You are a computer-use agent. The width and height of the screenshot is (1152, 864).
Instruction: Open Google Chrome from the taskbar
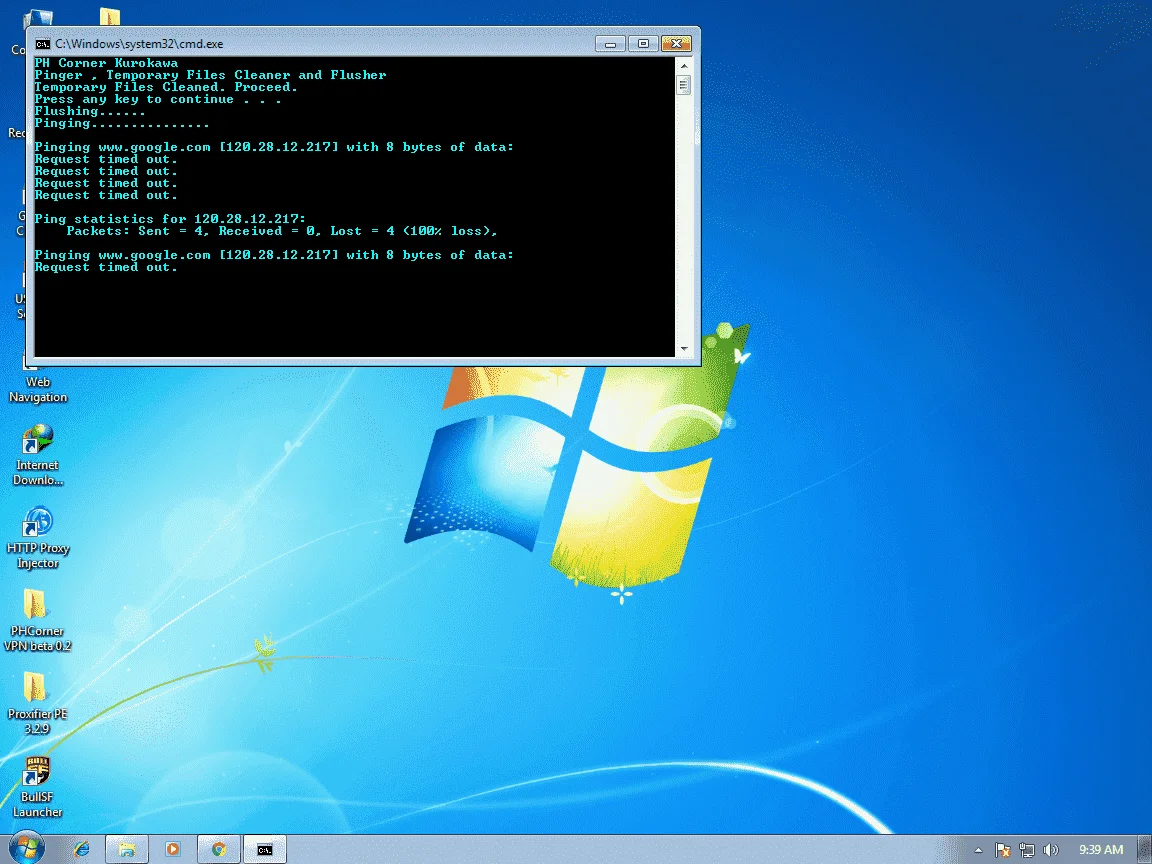coord(219,849)
